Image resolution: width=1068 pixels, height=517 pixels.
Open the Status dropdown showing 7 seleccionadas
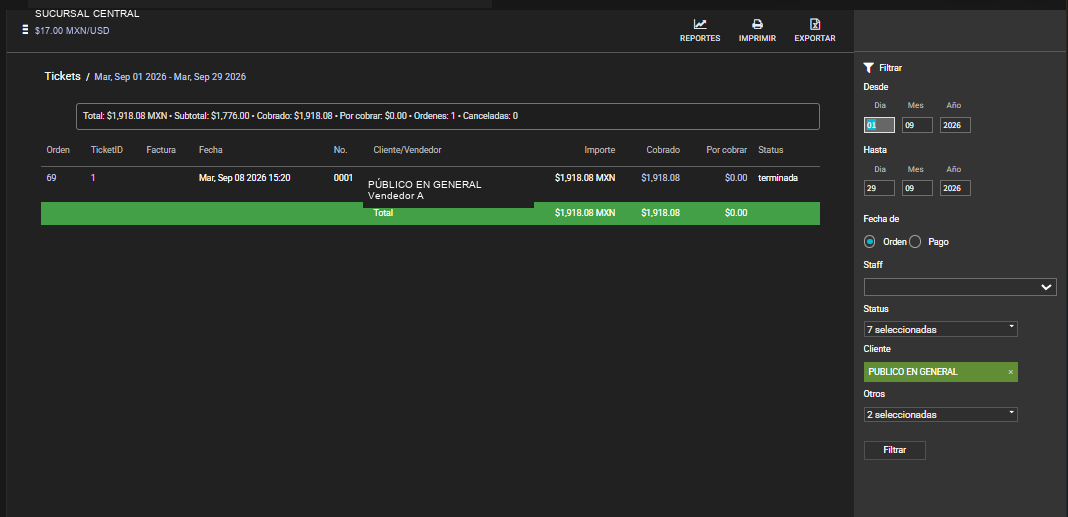click(940, 329)
